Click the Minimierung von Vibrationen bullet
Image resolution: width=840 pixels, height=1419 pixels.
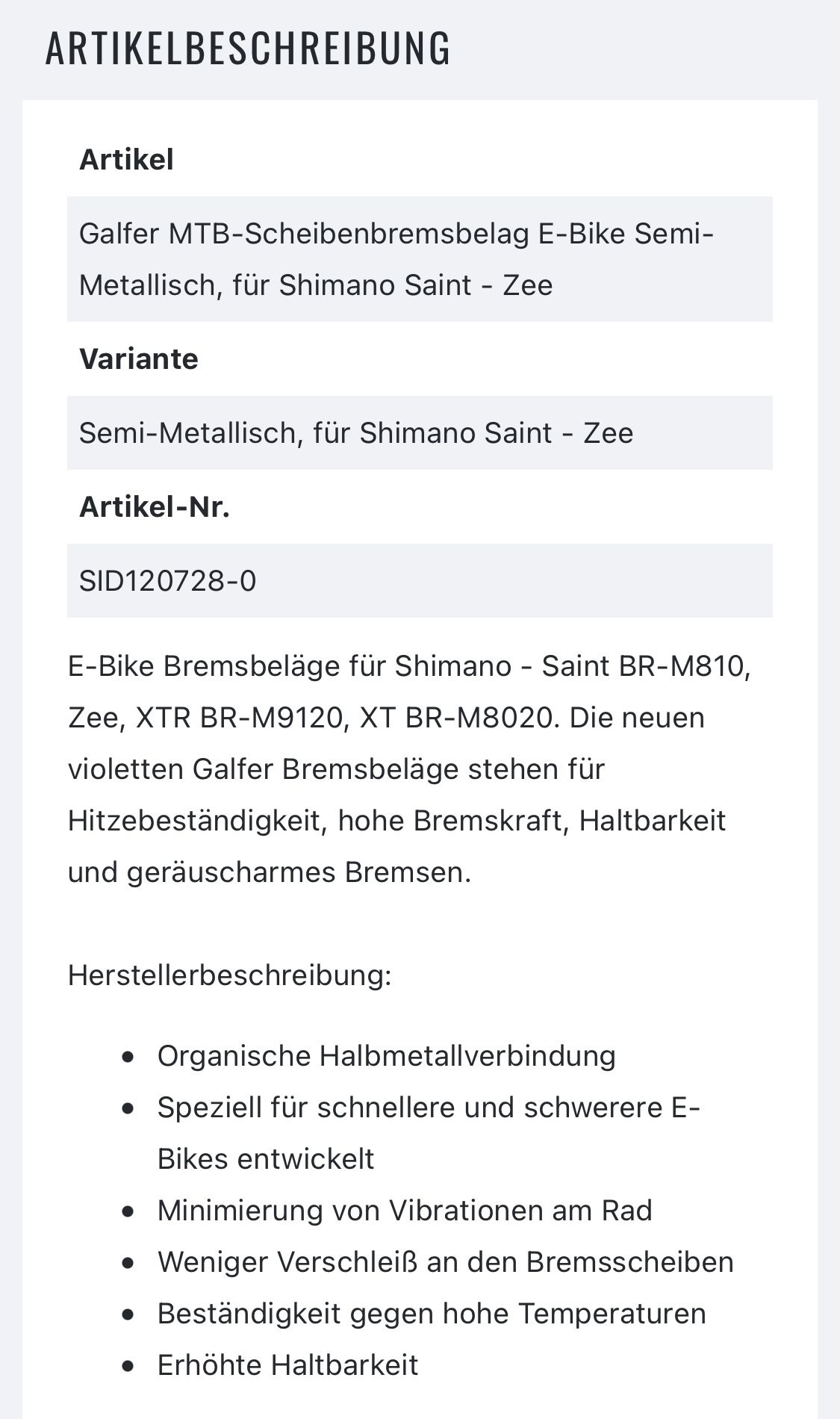pos(405,1211)
